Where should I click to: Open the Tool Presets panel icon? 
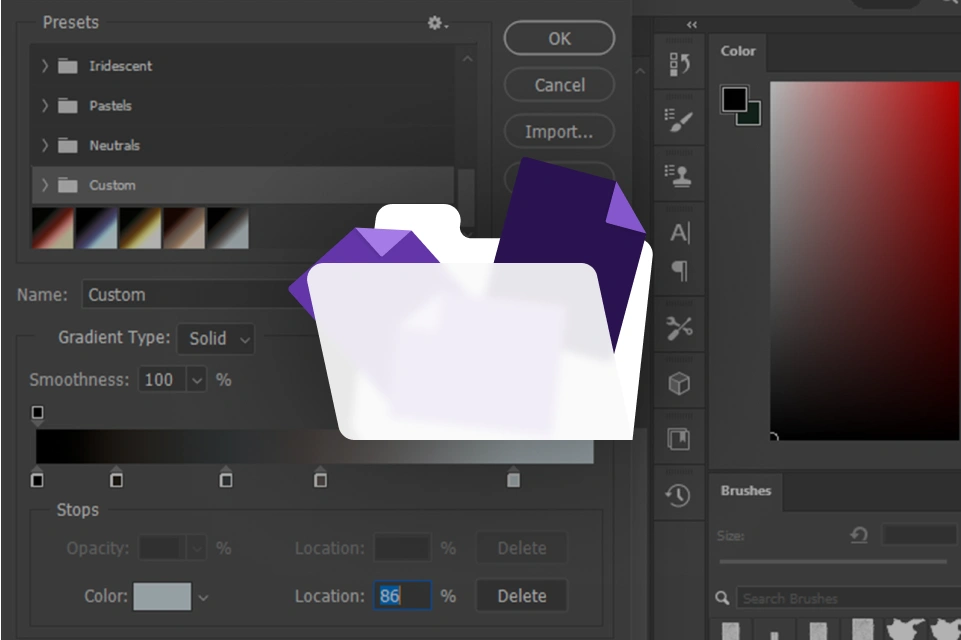coord(679,328)
